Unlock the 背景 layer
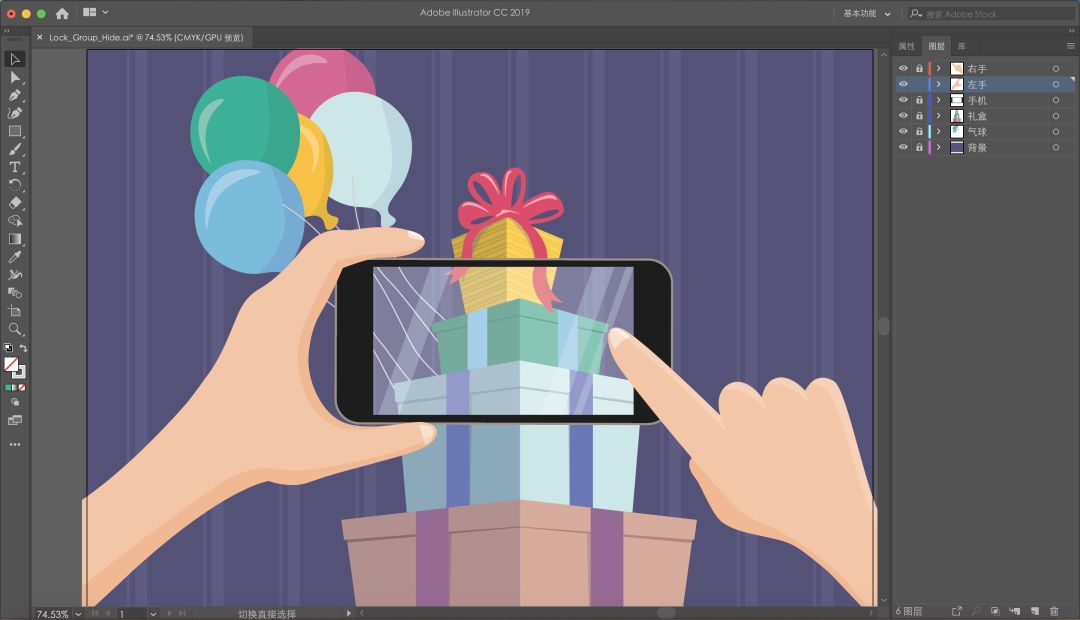Image resolution: width=1080 pixels, height=620 pixels. tap(919, 147)
